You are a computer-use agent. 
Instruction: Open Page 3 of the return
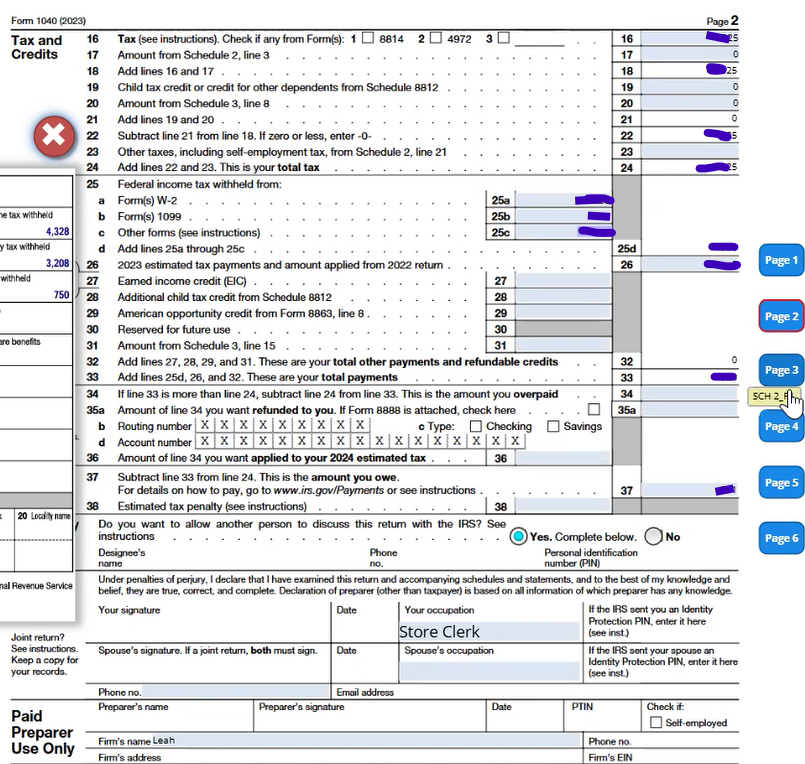[781, 370]
